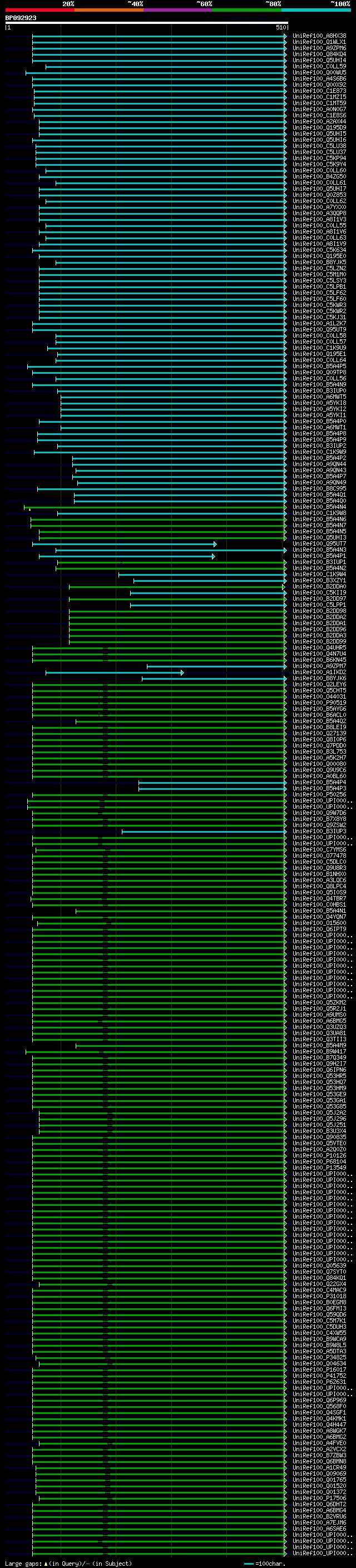The width and height of the screenshot is (356, 1568).
Task: Select hit UniRef100_A3QQP8
Action: [319, 213]
